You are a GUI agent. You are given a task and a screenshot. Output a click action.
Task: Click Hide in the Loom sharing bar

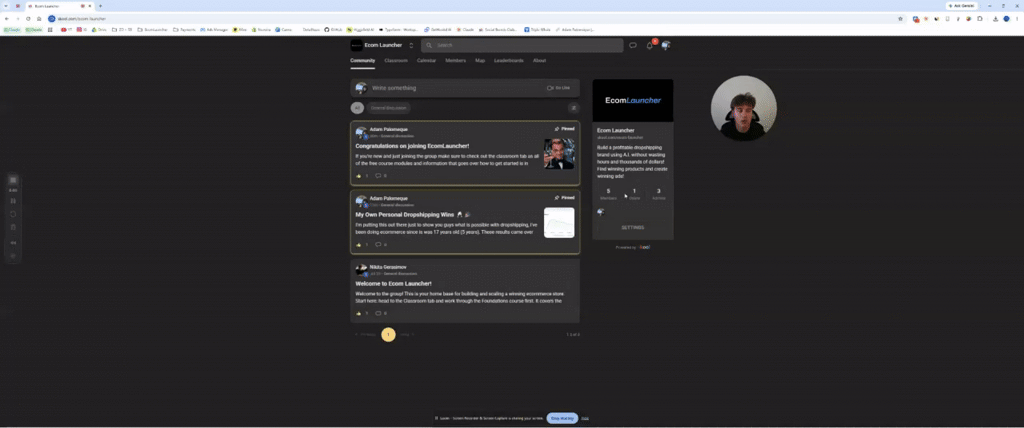click(x=585, y=418)
